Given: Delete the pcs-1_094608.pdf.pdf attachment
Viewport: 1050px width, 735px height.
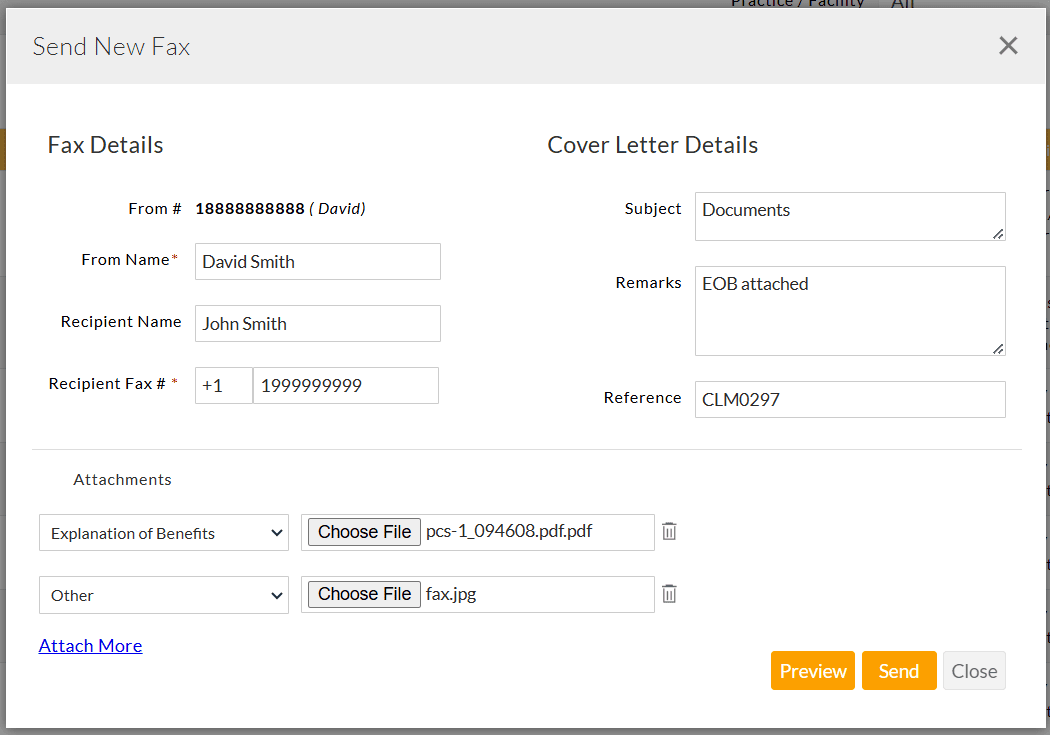Looking at the screenshot, I should (x=669, y=532).
